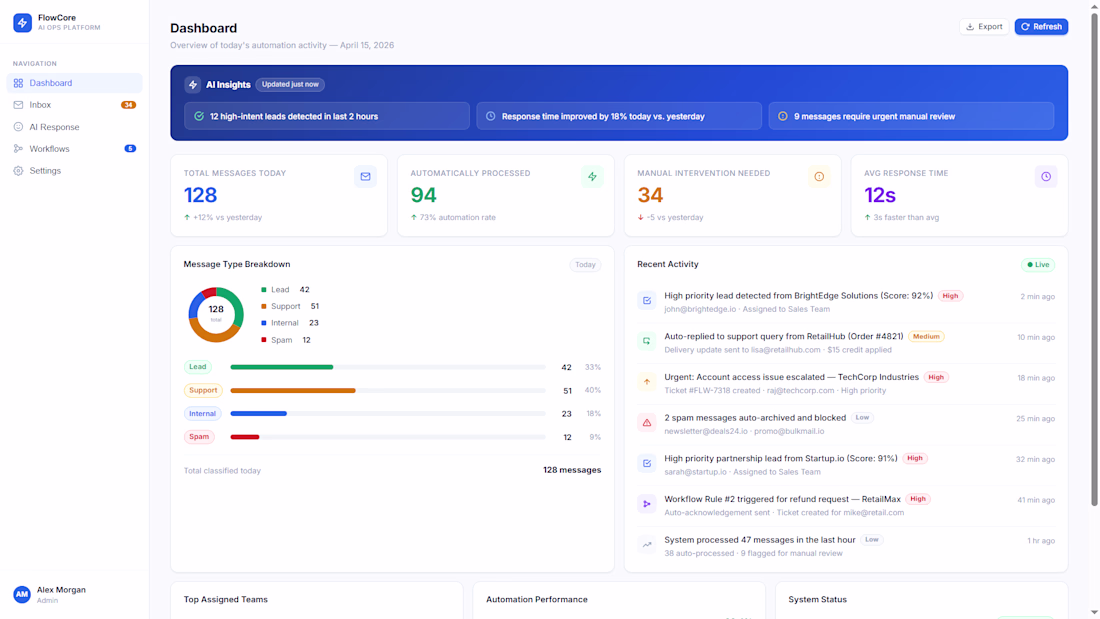The width and height of the screenshot is (1100, 619).
Task: Click the 34 manual intervention value
Action: click(x=650, y=195)
